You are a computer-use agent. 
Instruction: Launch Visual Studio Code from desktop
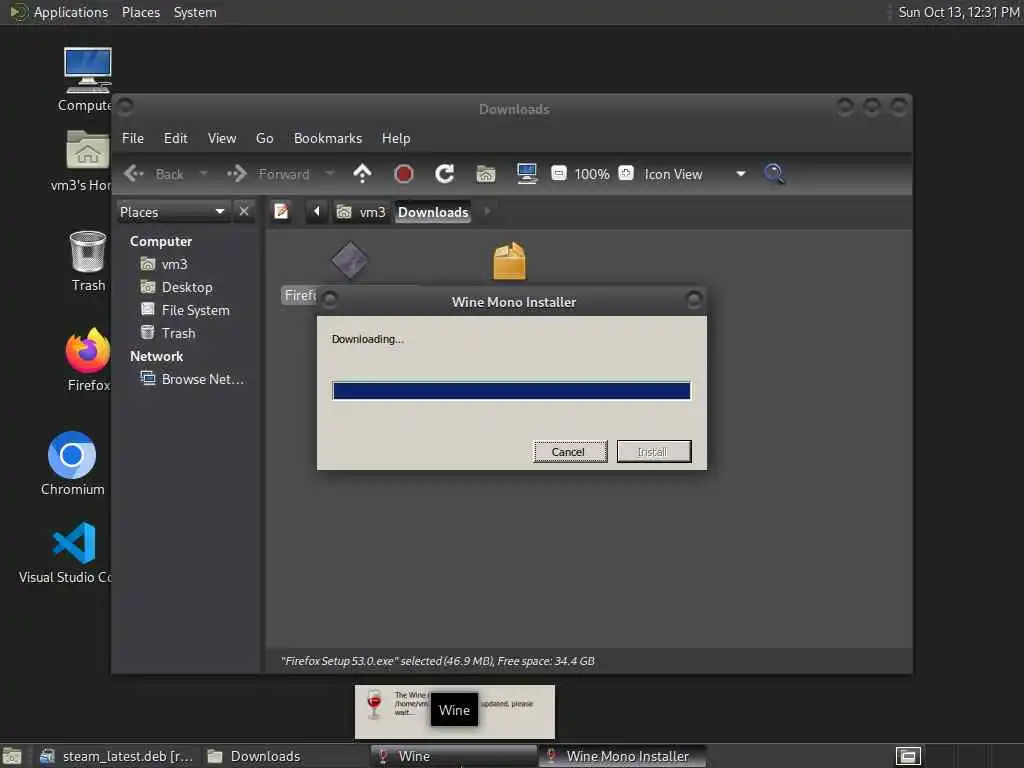74,543
